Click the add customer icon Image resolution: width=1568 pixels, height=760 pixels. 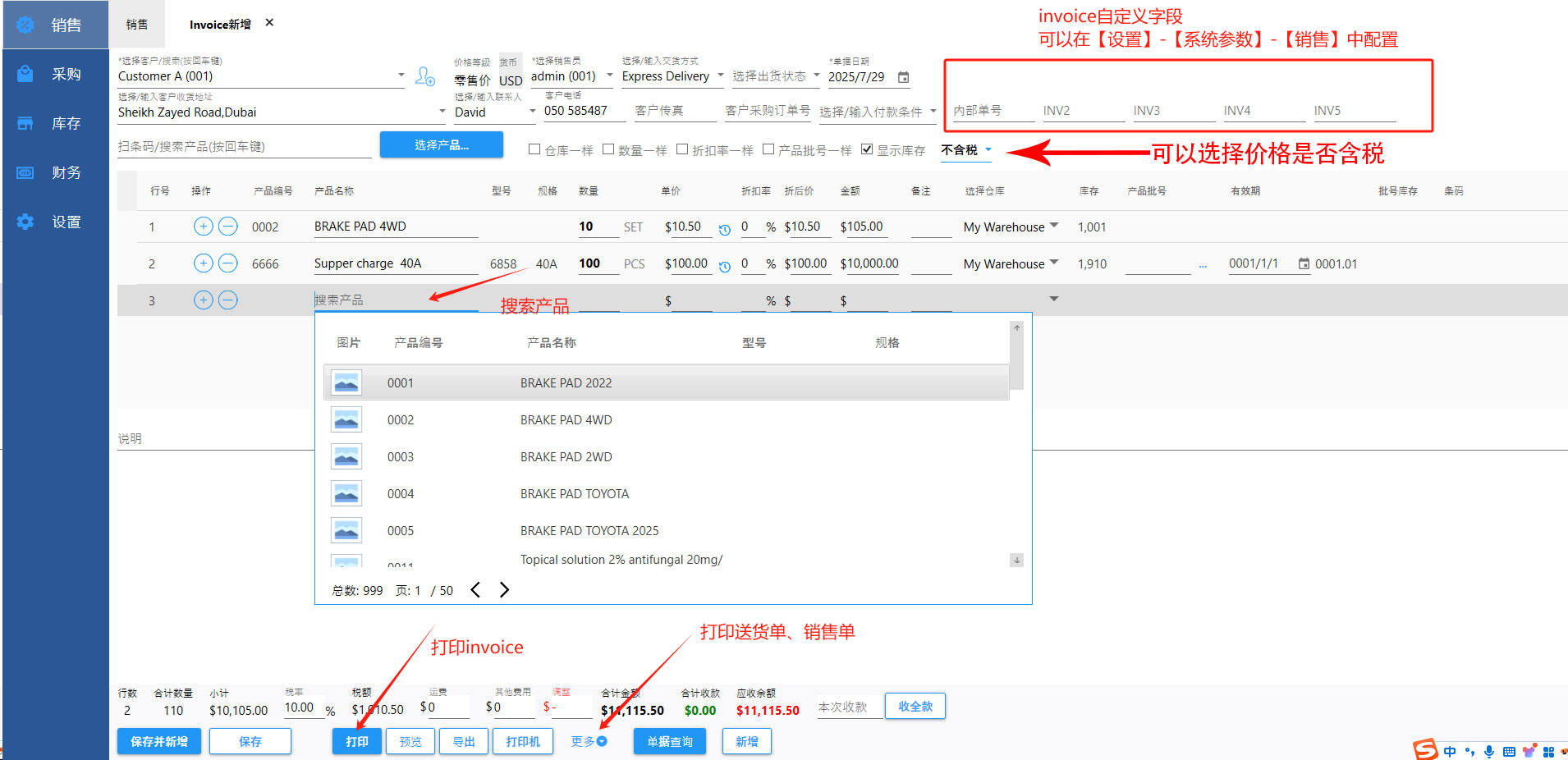coord(424,76)
